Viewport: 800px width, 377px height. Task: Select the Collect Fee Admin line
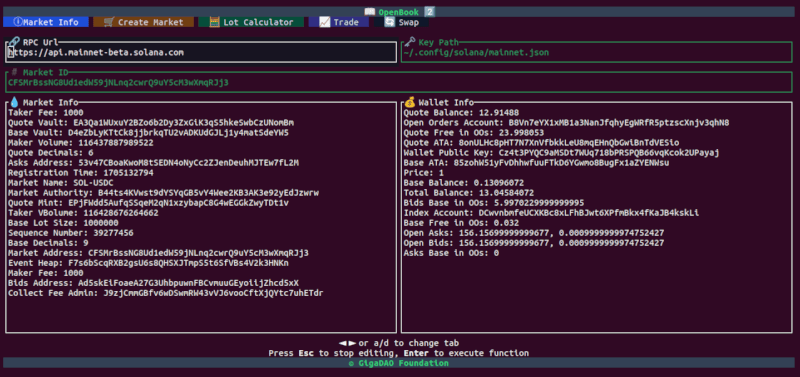166,293
